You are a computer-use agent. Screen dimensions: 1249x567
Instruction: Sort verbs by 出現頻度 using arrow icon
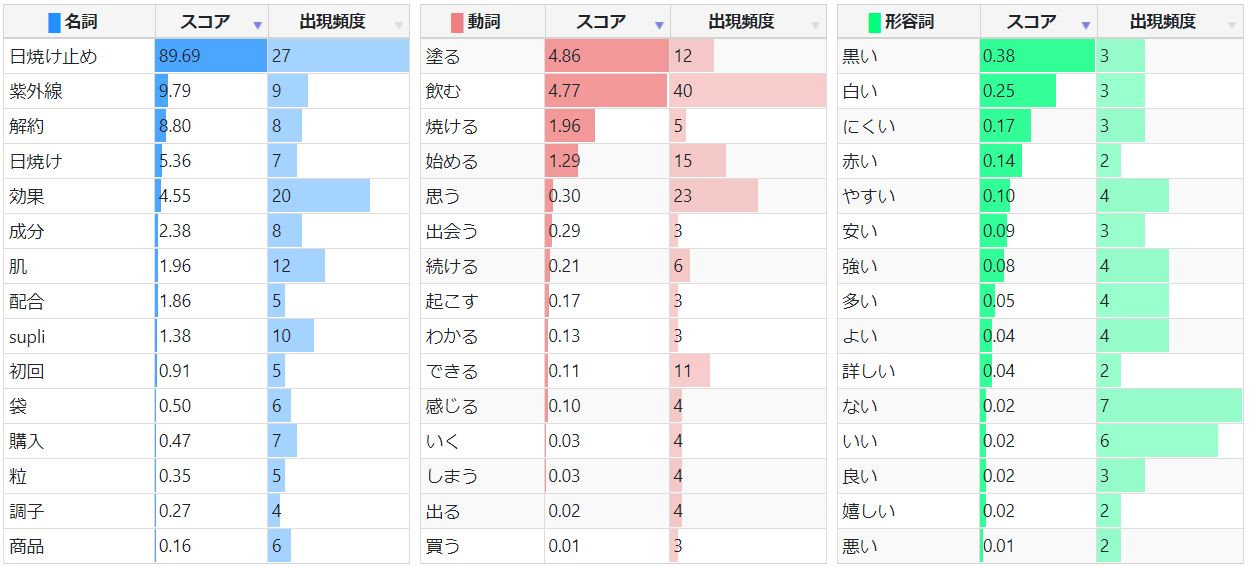tap(815, 24)
